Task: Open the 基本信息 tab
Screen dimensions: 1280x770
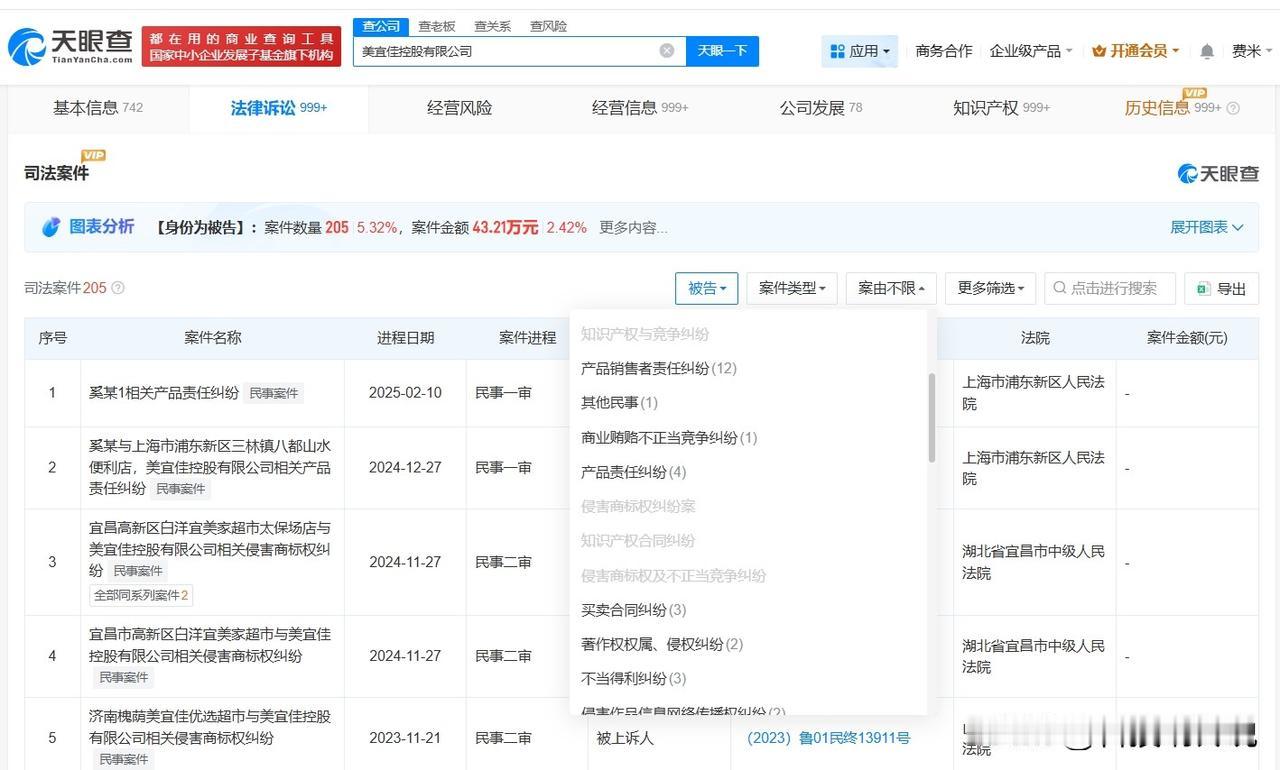Action: point(98,108)
